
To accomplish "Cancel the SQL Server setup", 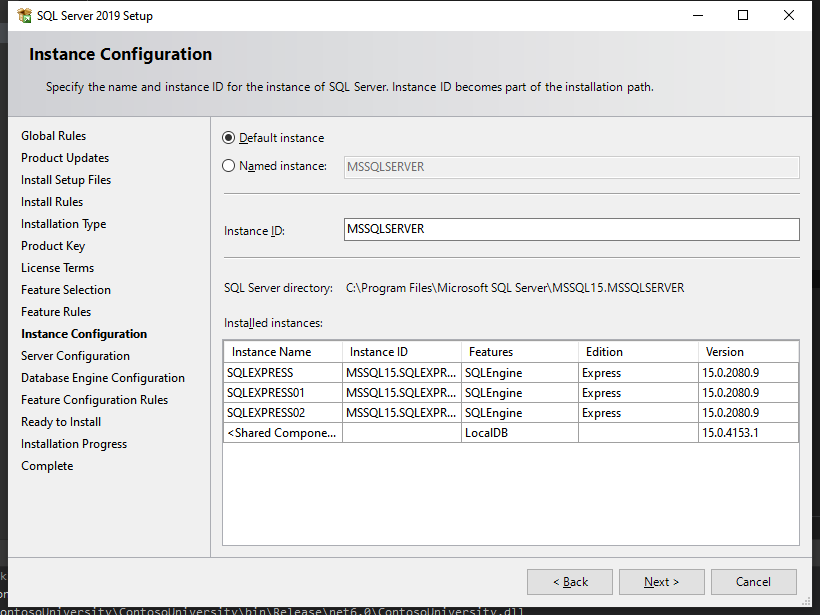I will click(x=753, y=582).
